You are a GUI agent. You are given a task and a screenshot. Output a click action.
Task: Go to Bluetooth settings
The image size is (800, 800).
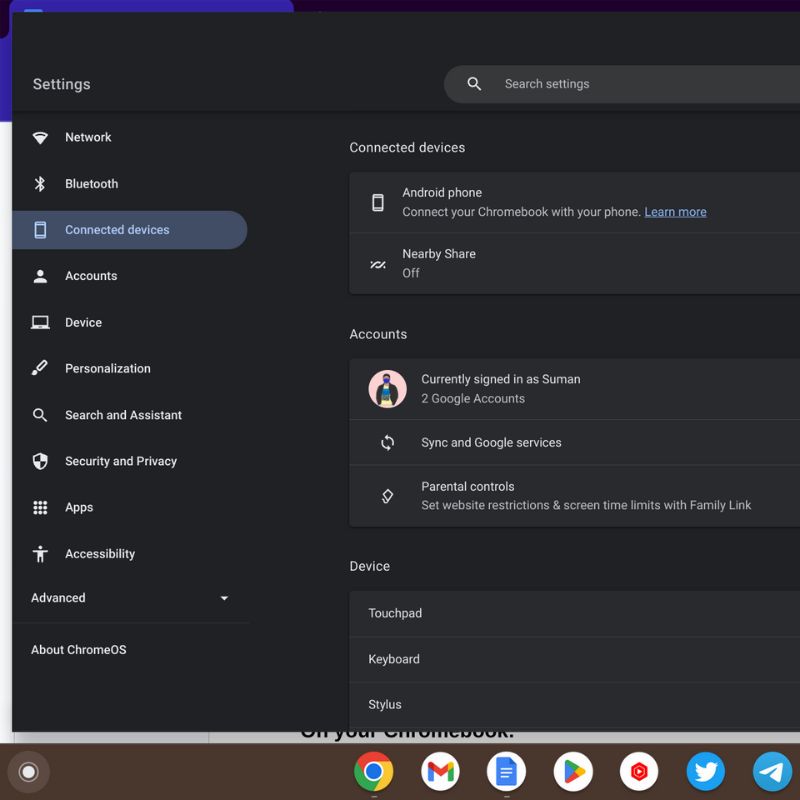tap(130, 184)
